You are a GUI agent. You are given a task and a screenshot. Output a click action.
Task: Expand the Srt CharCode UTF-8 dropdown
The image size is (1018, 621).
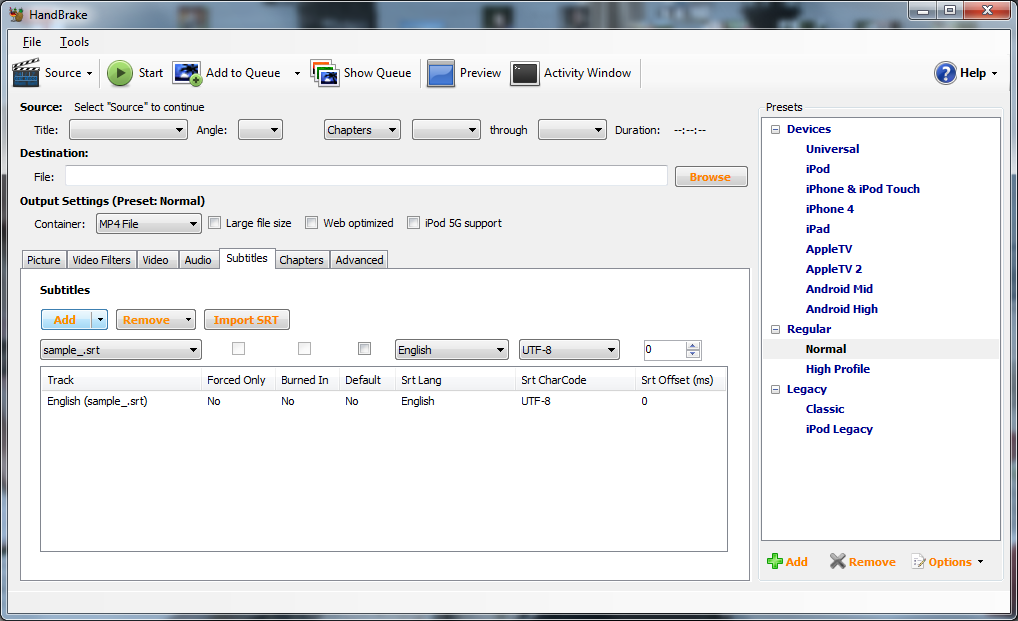[x=569, y=350]
